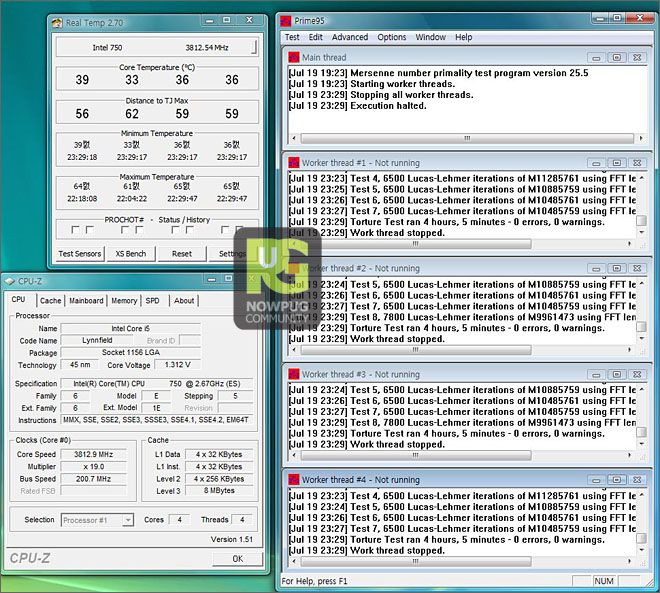Image resolution: width=660 pixels, height=593 pixels.
Task: Maximize the Real Temp window
Action: tap(226, 21)
